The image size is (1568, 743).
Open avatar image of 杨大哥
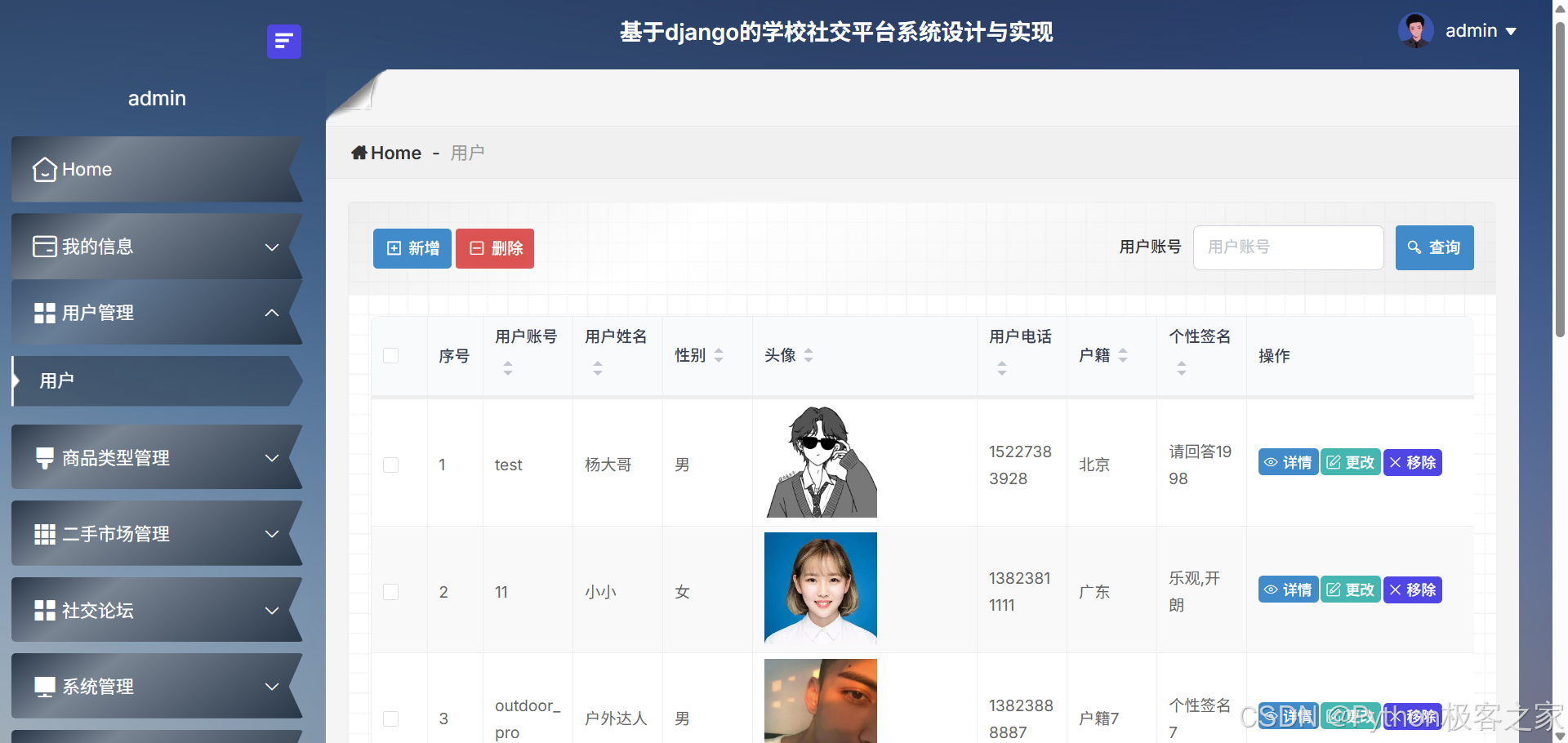click(821, 461)
